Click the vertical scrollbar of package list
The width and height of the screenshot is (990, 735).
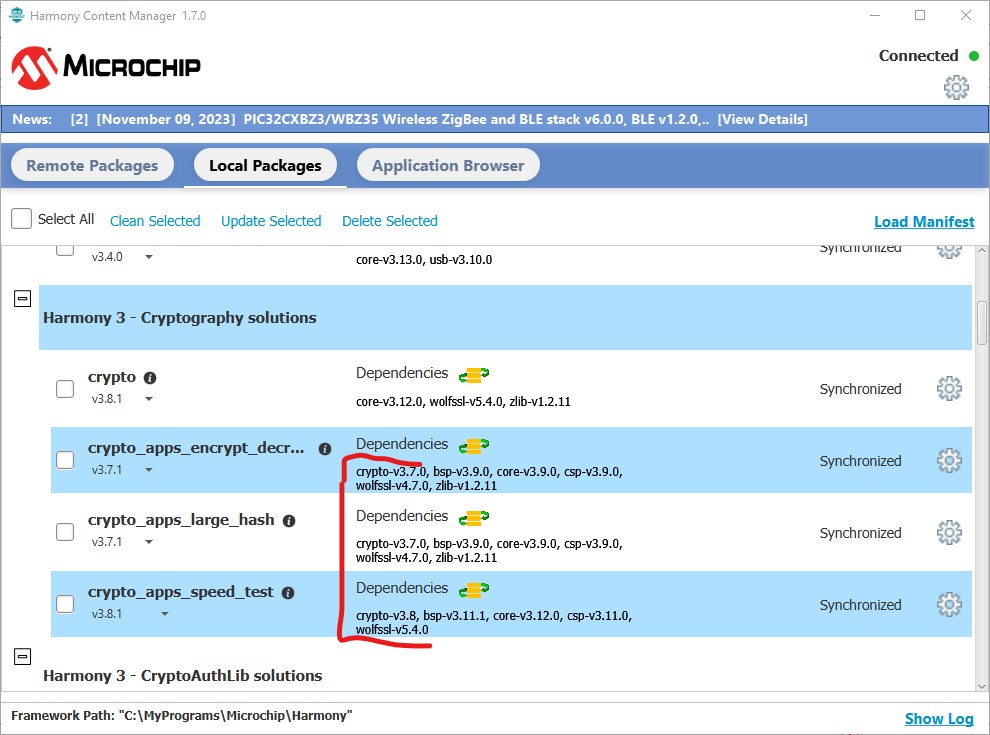point(981,320)
